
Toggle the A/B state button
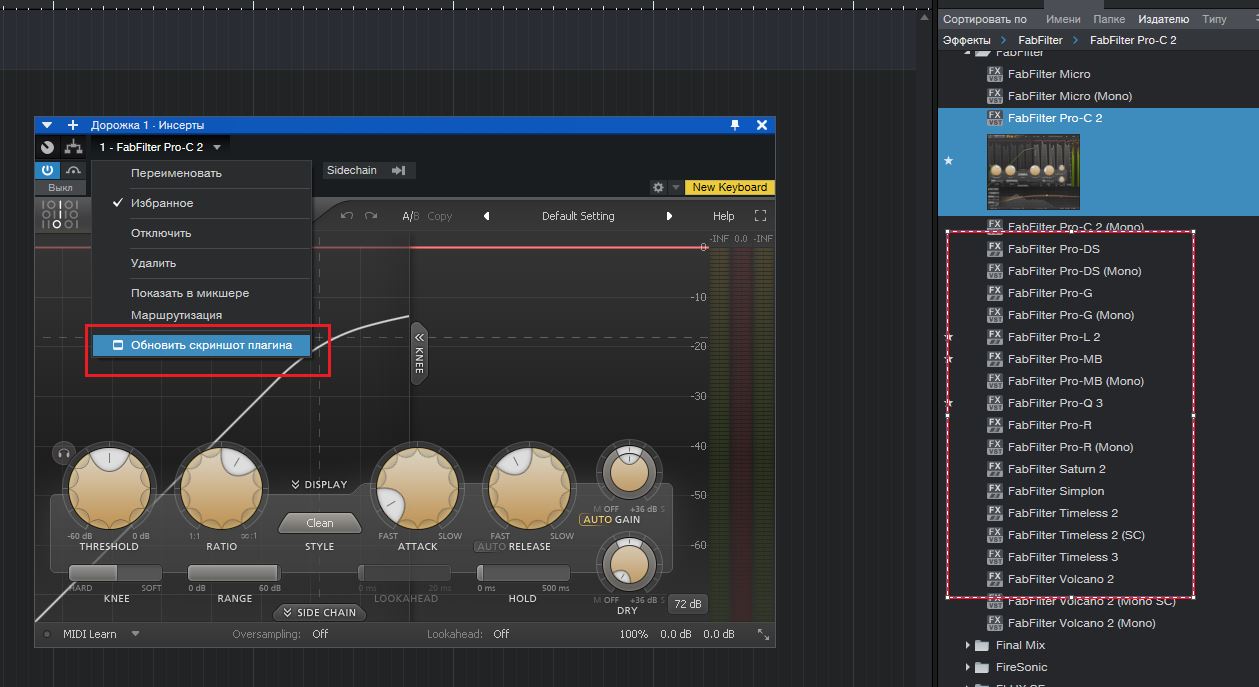(410, 216)
